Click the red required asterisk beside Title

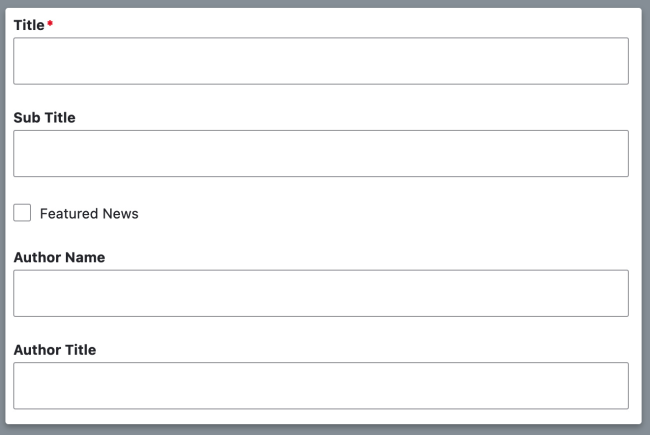point(50,23)
